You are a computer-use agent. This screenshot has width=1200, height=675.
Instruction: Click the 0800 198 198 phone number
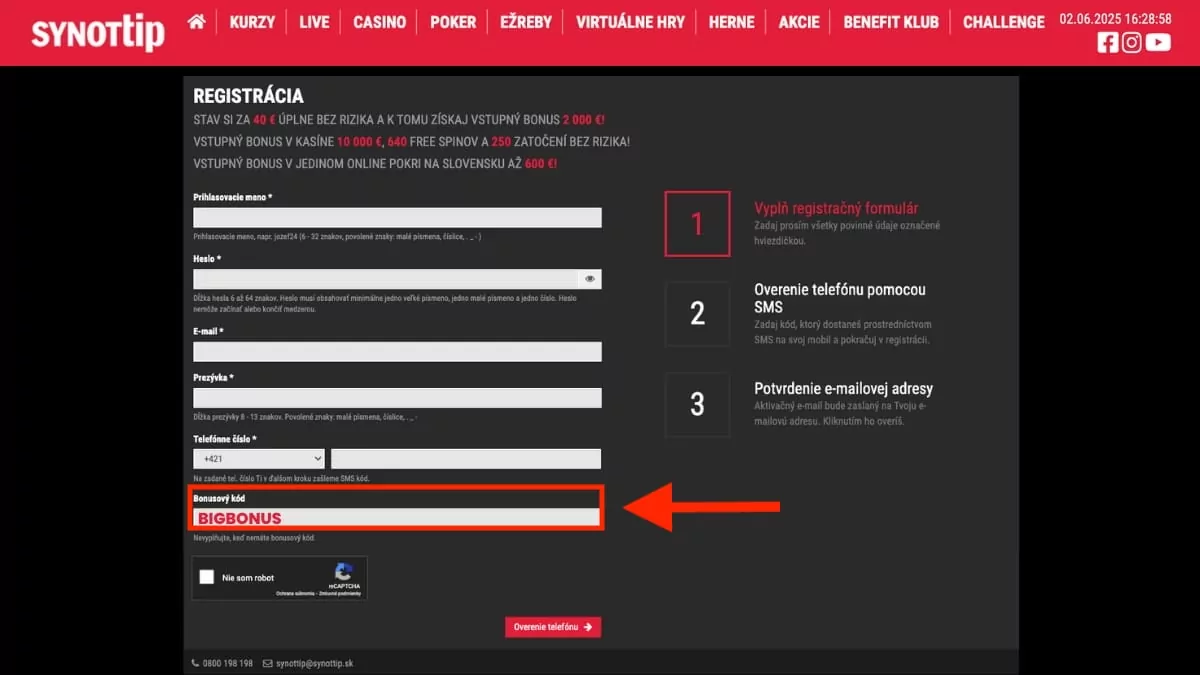click(x=228, y=663)
